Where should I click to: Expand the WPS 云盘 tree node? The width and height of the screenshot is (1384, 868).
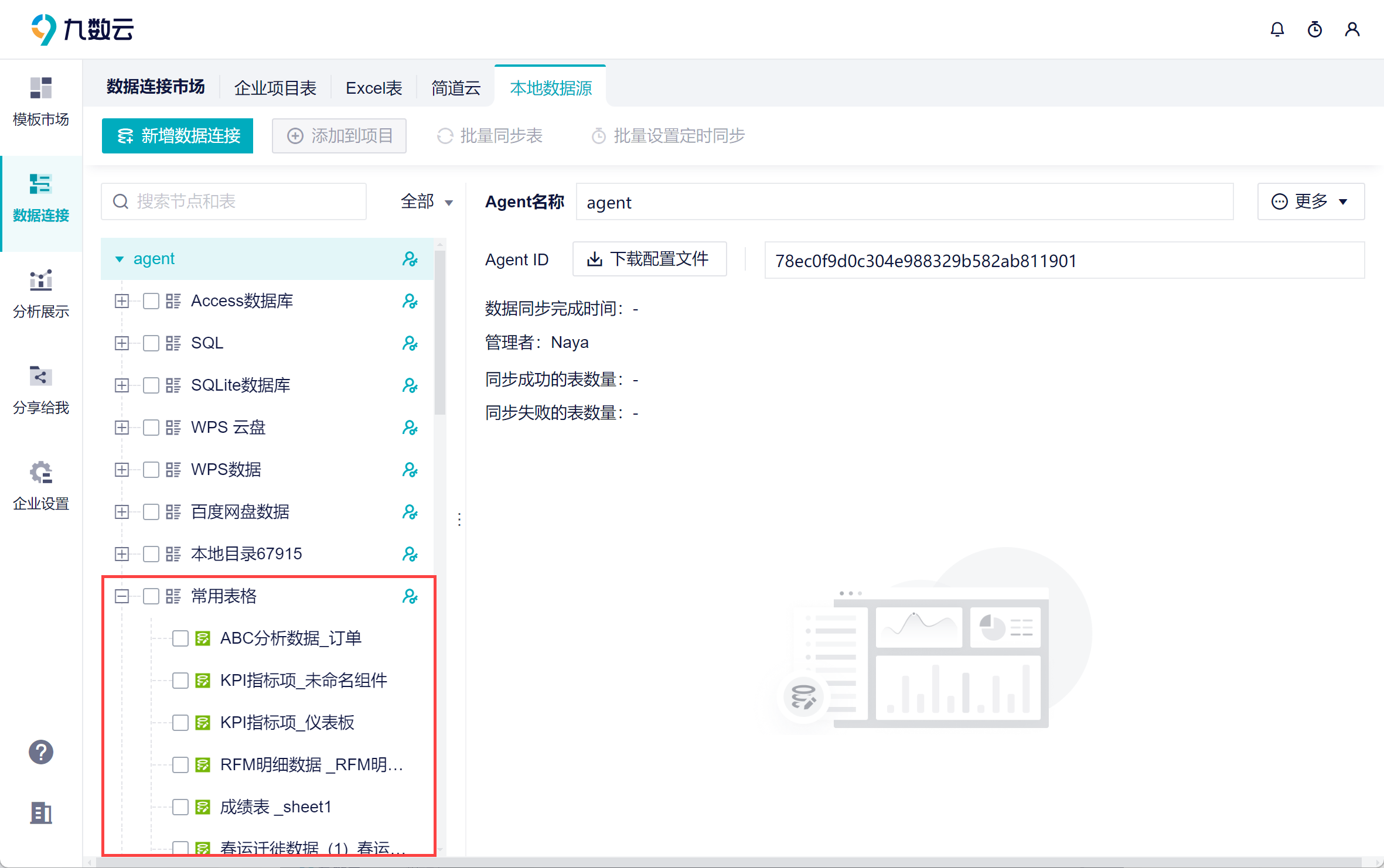122,428
